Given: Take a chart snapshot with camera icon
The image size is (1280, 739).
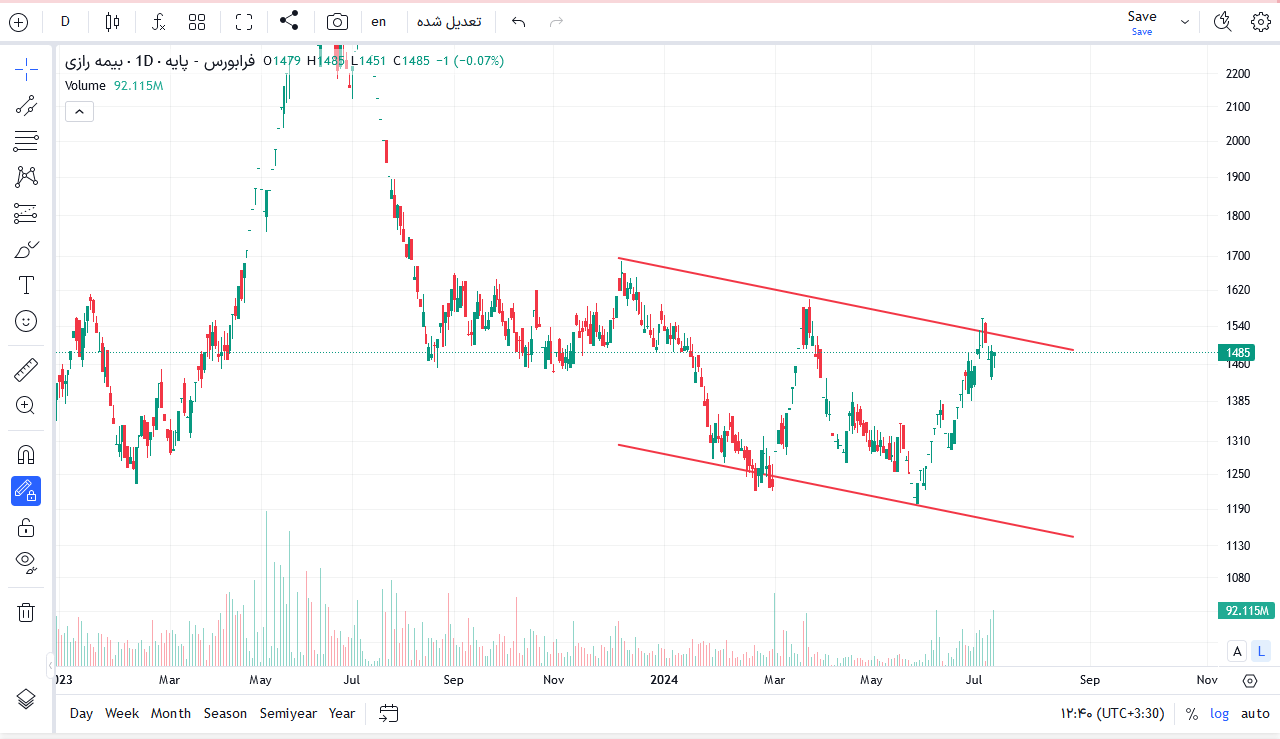Looking at the screenshot, I should [x=338, y=22].
